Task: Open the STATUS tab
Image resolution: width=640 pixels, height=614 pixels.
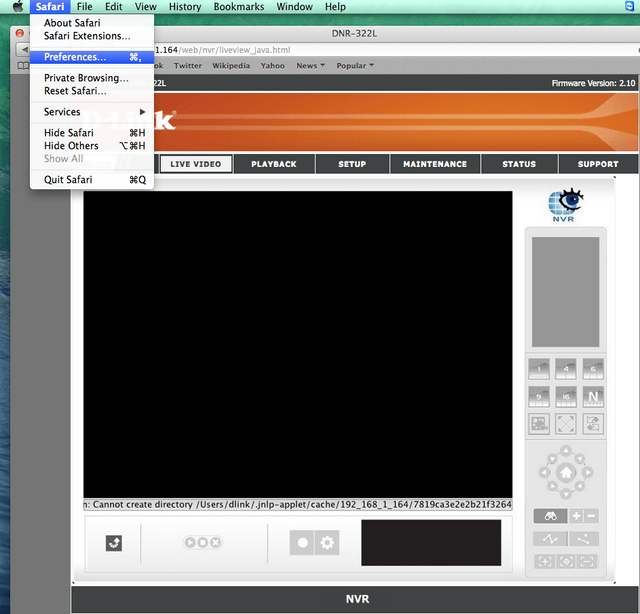Action: click(x=519, y=164)
